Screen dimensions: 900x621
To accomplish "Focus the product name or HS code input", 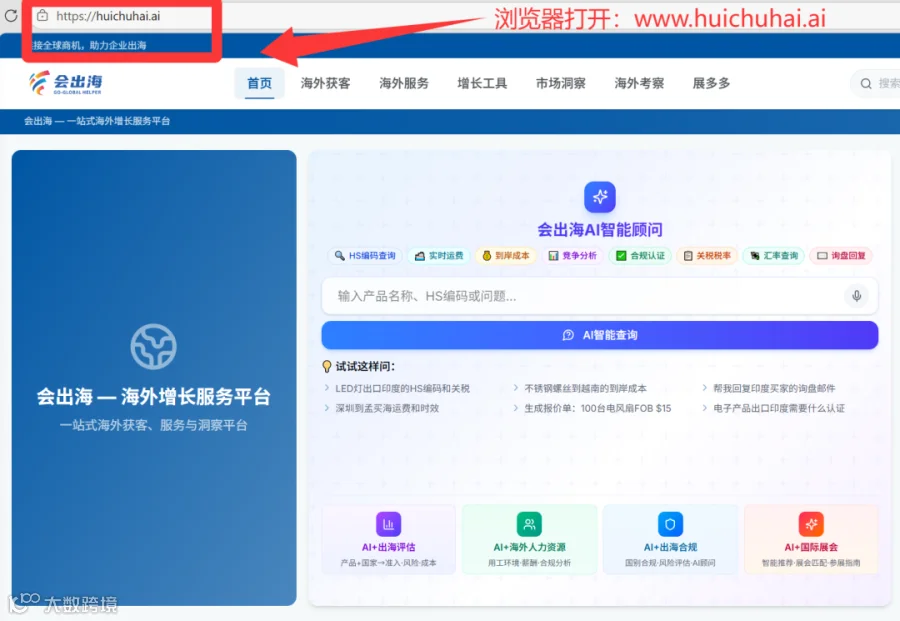I will (600, 296).
